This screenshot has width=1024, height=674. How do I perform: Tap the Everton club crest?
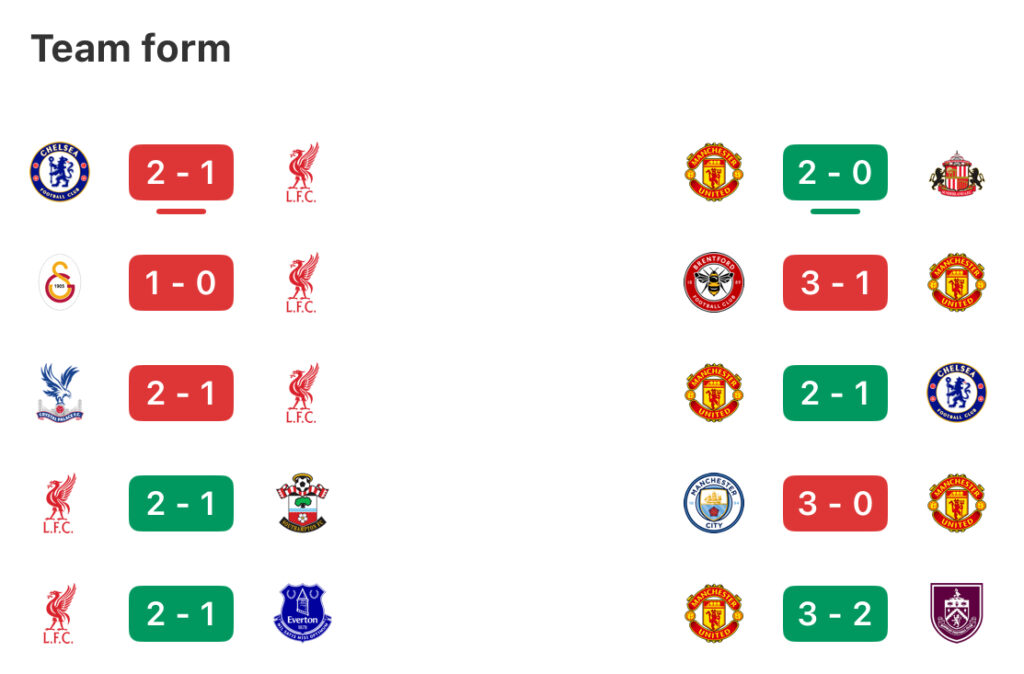302,613
